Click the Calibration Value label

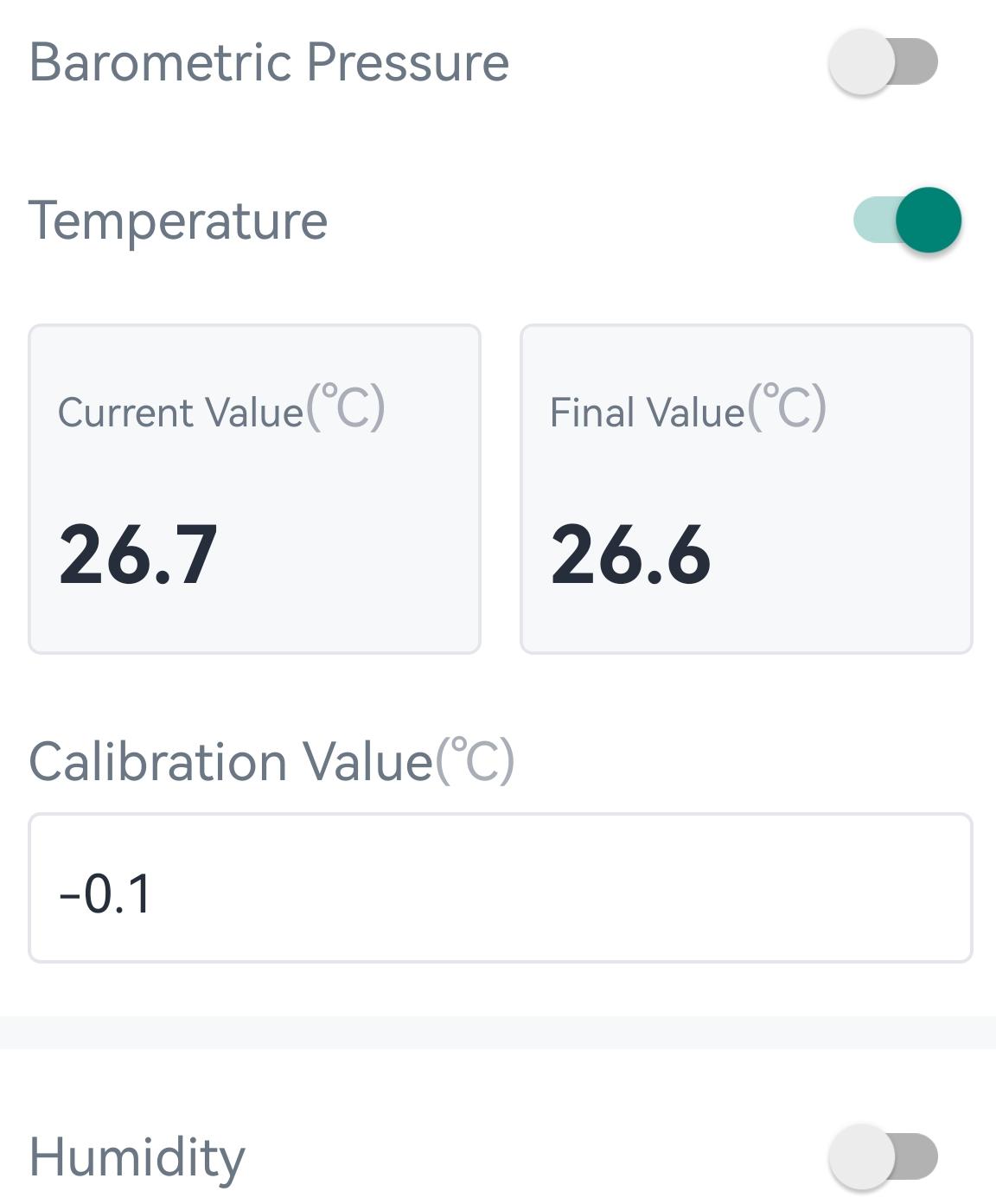point(230,762)
